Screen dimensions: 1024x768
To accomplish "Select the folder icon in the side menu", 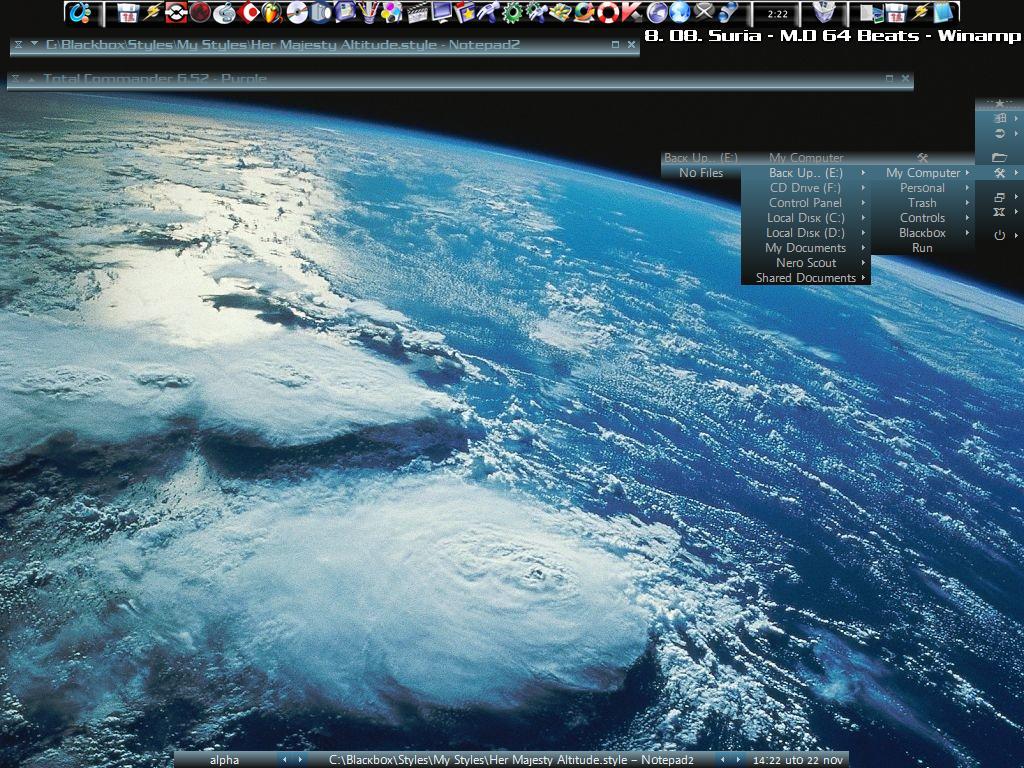I will click(999, 157).
